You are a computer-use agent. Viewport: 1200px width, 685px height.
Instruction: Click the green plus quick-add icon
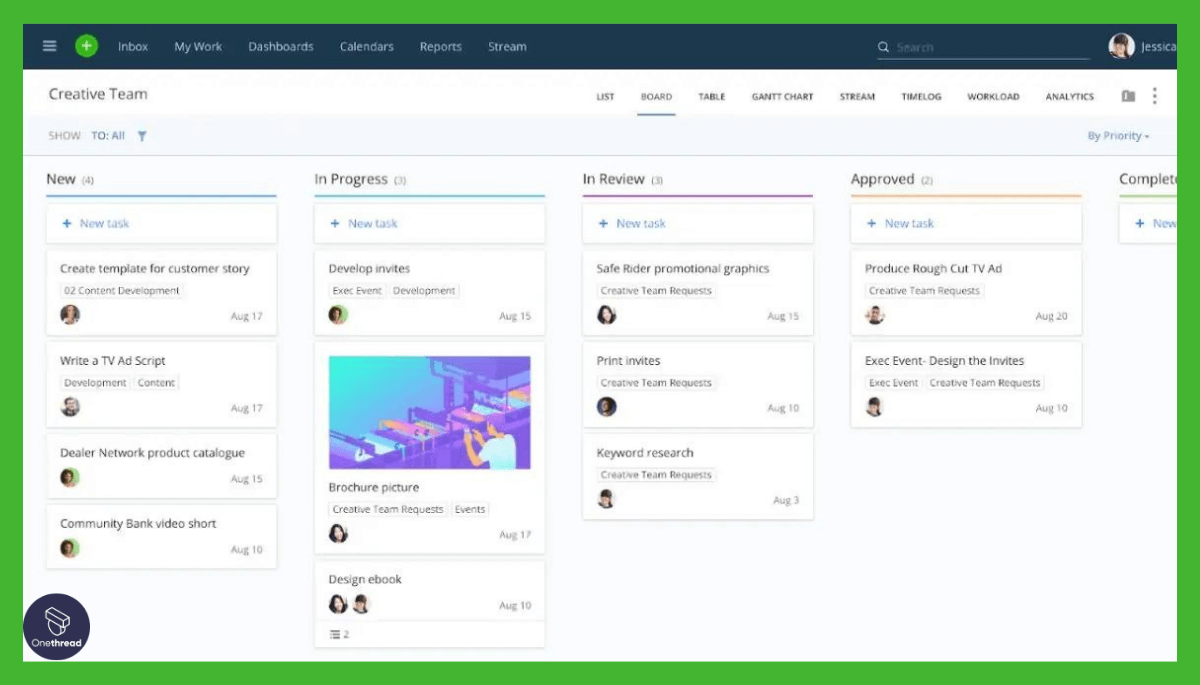tap(87, 46)
